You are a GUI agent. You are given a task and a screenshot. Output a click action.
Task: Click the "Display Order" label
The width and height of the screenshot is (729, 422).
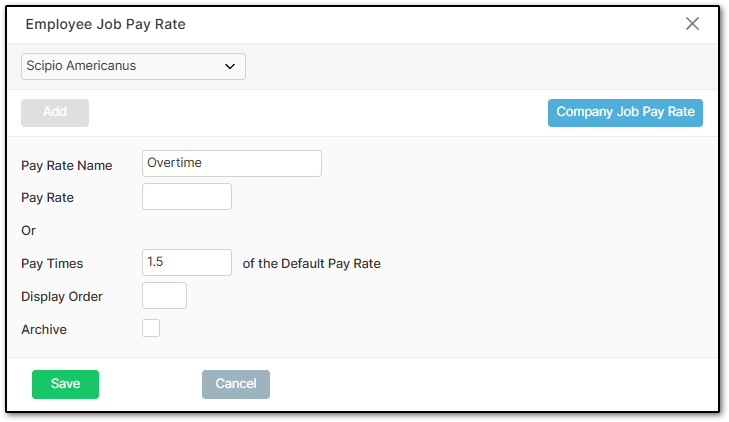pos(62,297)
